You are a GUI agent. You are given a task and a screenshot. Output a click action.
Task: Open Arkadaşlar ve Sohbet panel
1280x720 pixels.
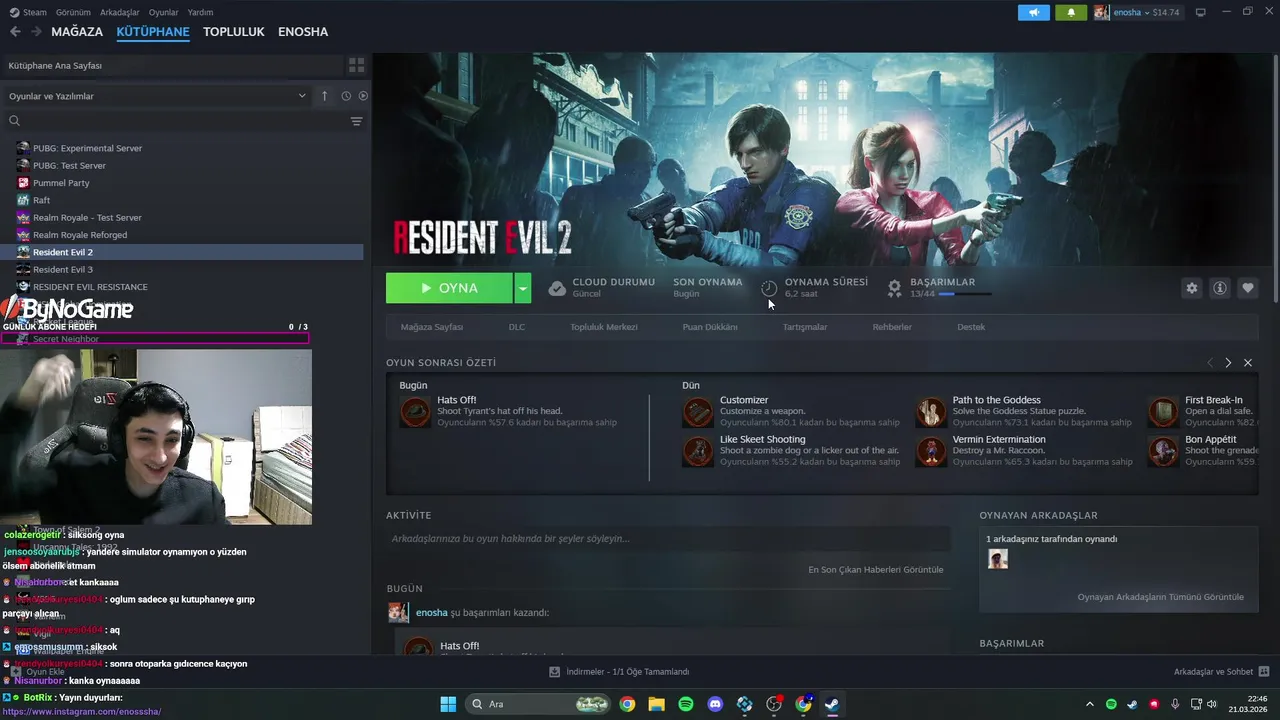(1221, 672)
